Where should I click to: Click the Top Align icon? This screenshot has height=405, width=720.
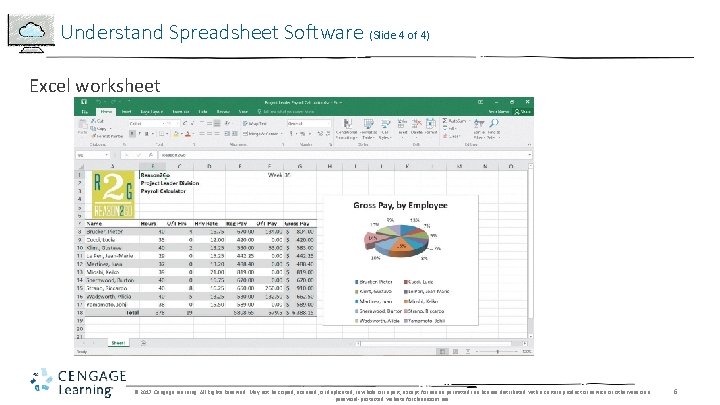pyautogui.click(x=202, y=124)
